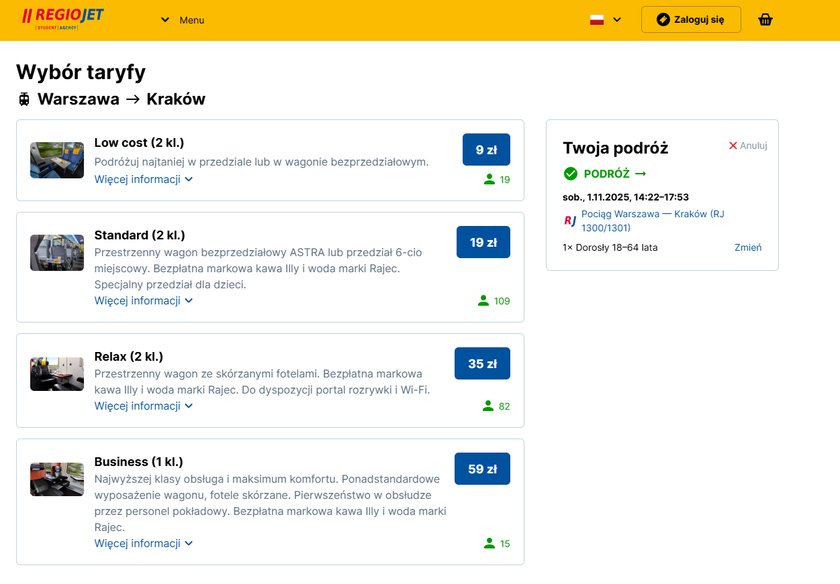This screenshot has width=840, height=584.
Task: Expand Więcej informacji under Relax tariff
Action: (143, 407)
